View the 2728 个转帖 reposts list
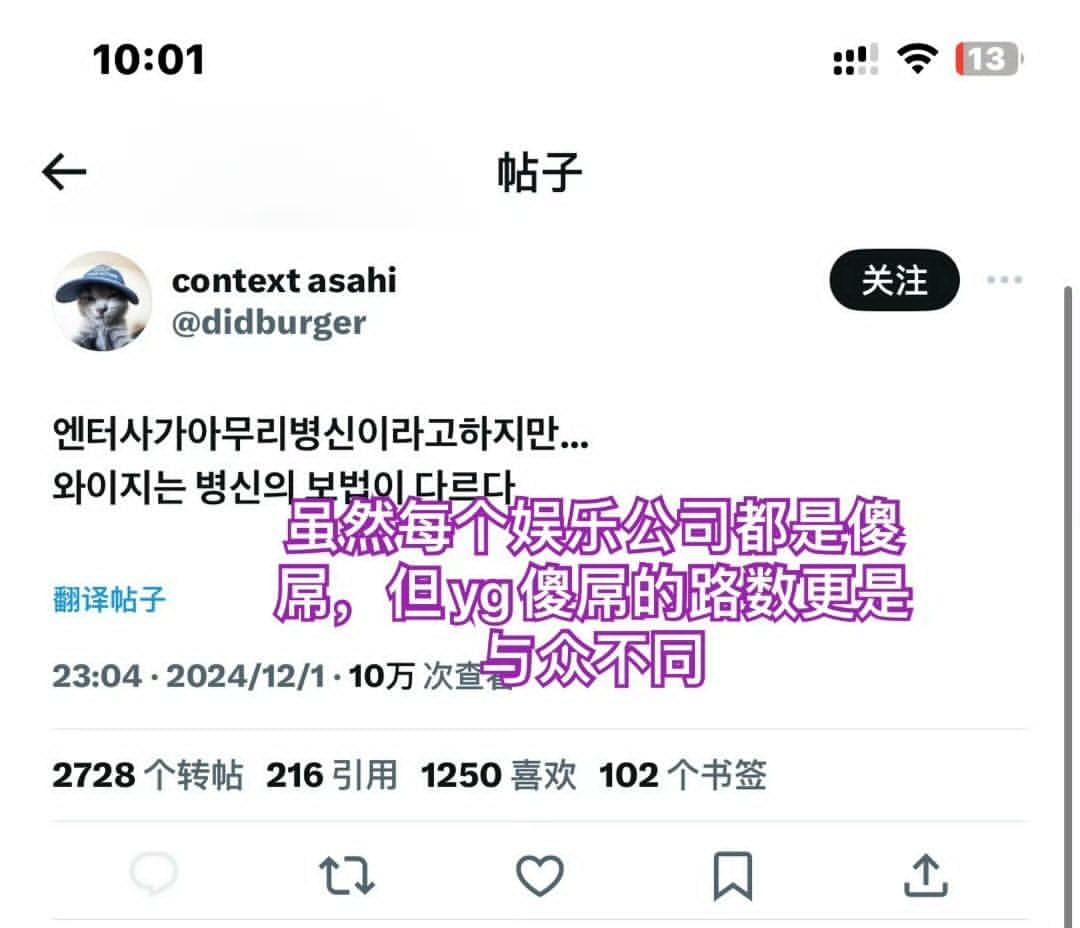1080x928 pixels. click(148, 775)
